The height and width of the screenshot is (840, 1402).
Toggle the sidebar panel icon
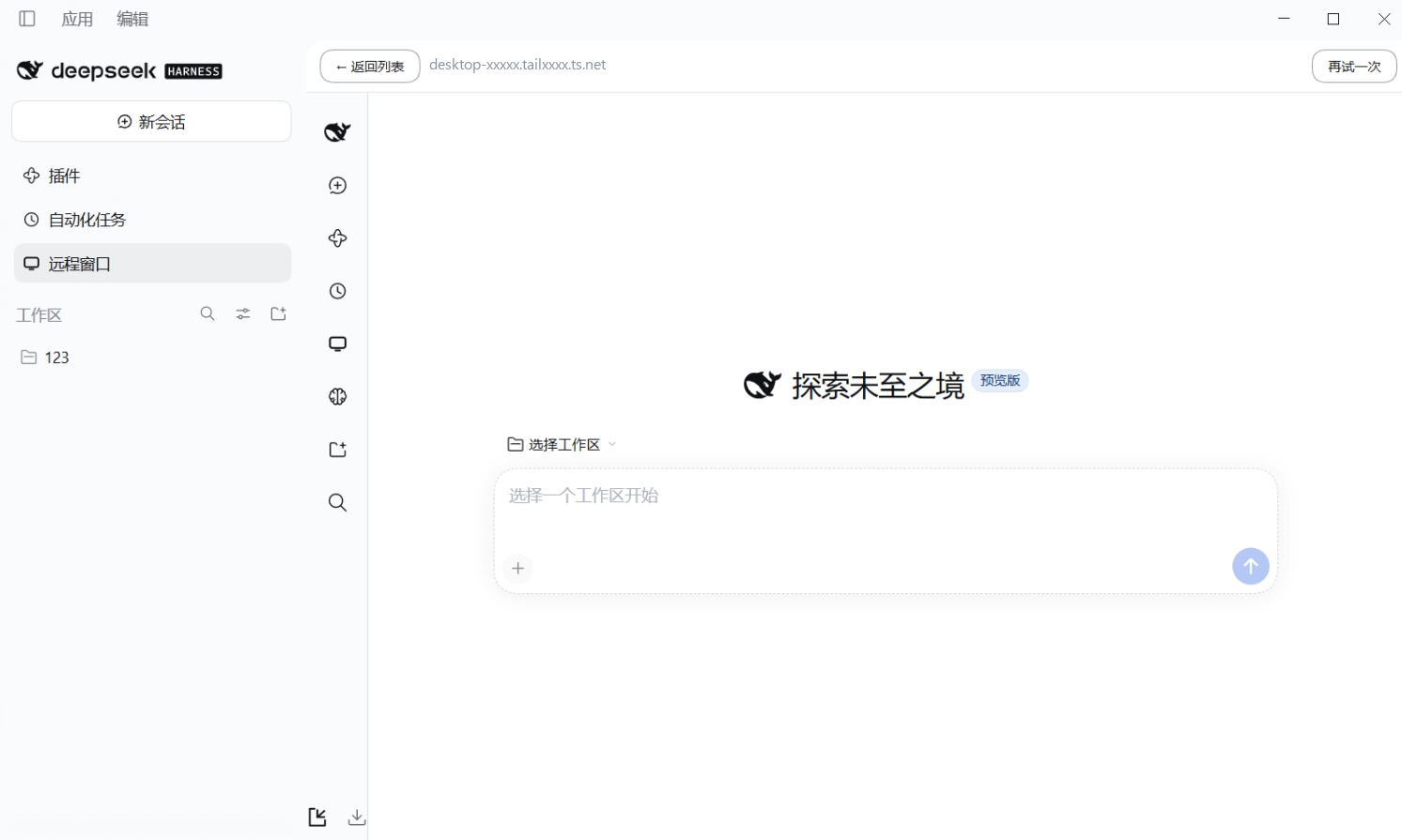(x=27, y=19)
